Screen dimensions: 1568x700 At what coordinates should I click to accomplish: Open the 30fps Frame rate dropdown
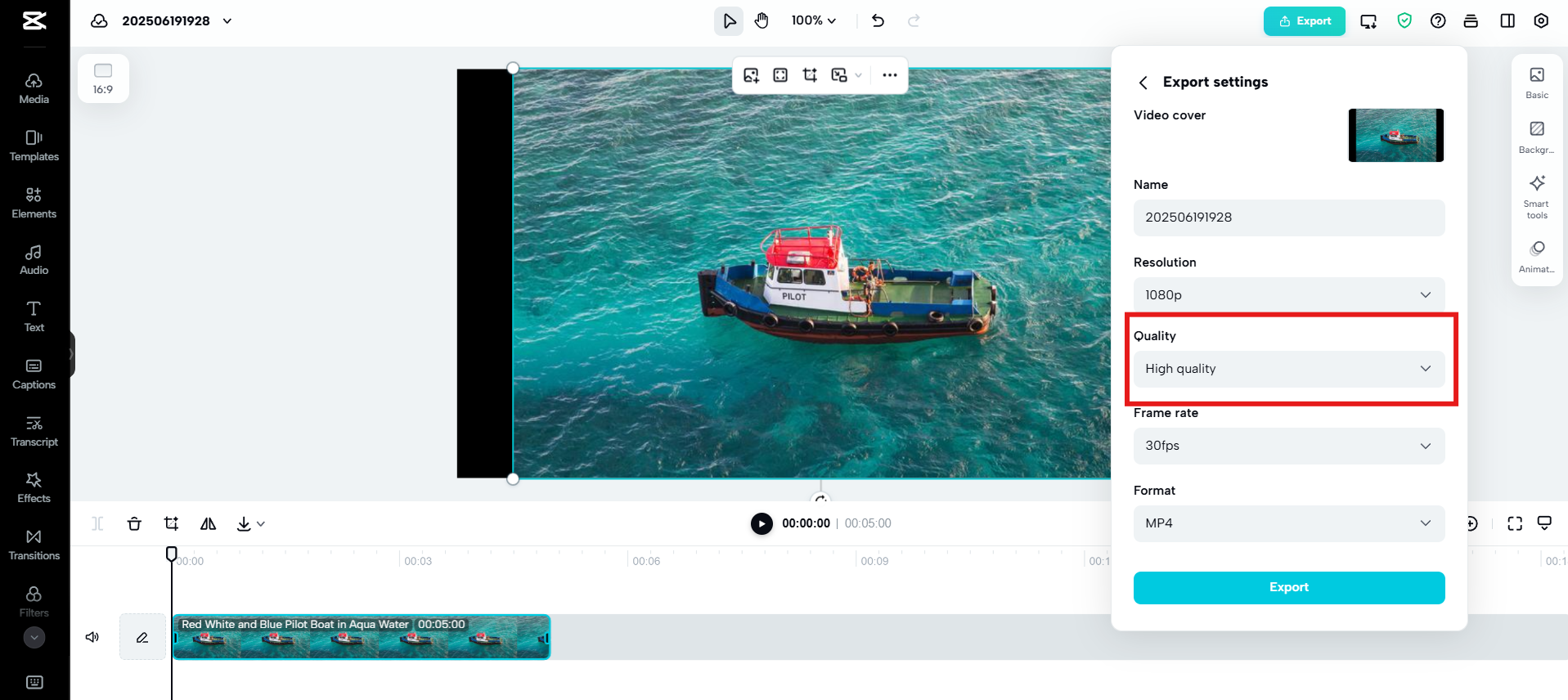pos(1289,446)
